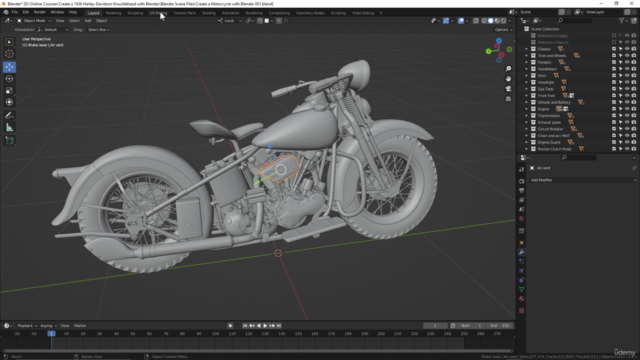Activate the Move tool
Image resolution: width=640 pixels, height=360 pixels.
[9, 67]
